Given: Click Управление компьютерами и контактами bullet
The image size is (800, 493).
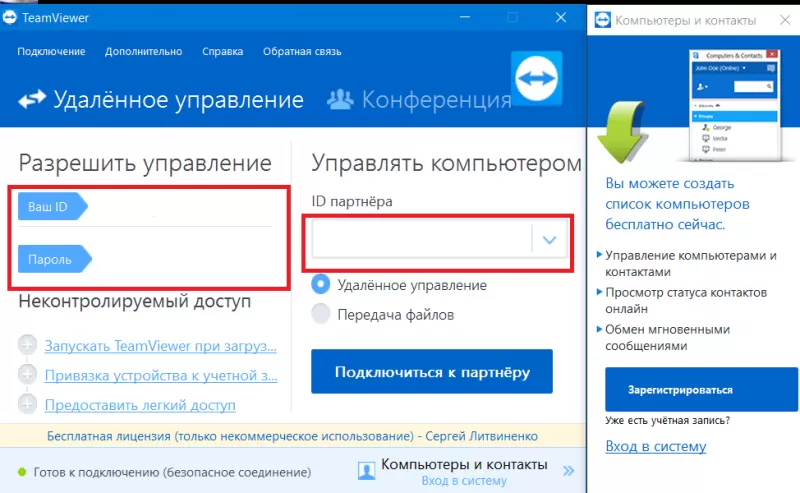Looking at the screenshot, I should [x=690, y=263].
